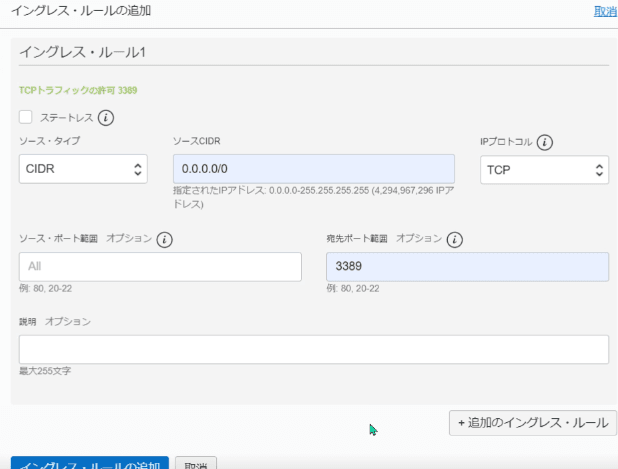Click the 宛先ポート範囲 field containing 3389
Image resolution: width=618 pixels, height=469 pixels.
click(467, 267)
